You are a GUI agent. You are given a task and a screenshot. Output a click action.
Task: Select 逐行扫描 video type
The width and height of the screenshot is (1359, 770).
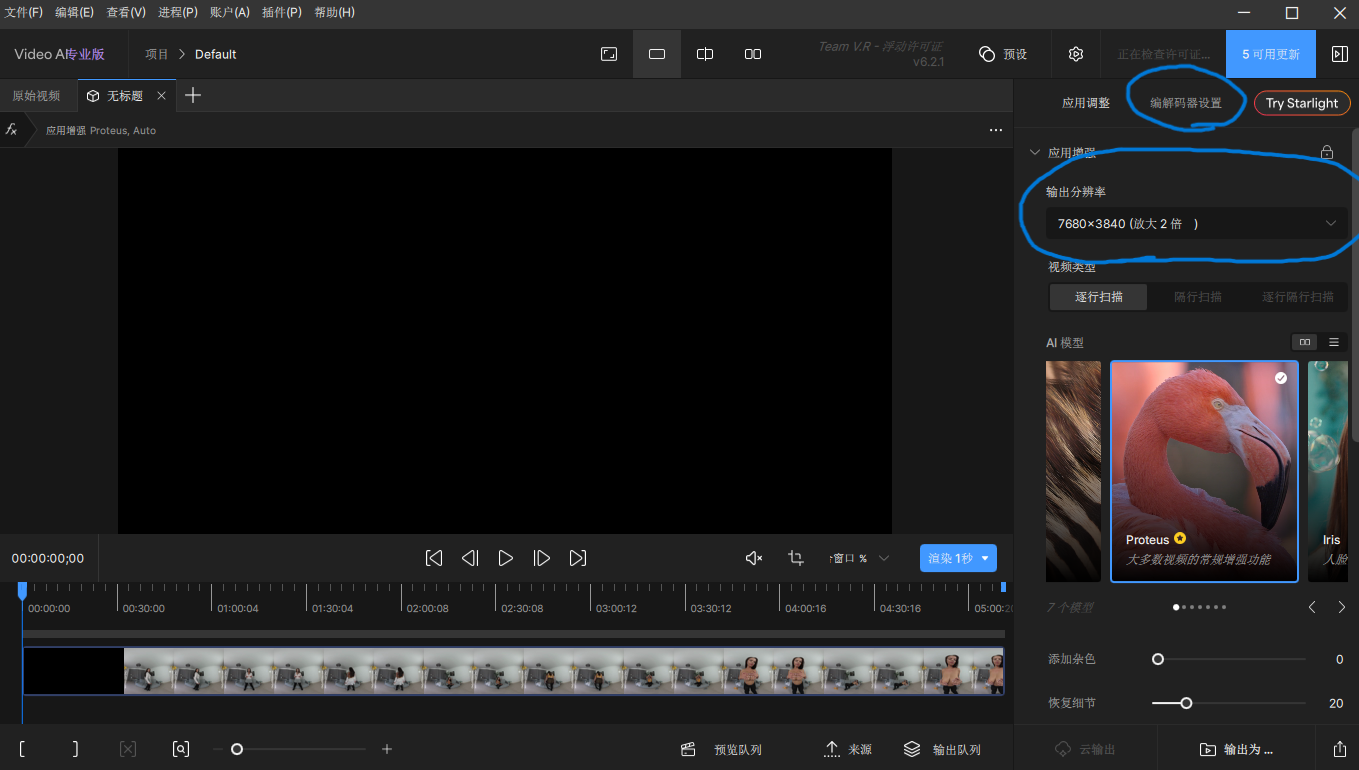pos(1099,297)
